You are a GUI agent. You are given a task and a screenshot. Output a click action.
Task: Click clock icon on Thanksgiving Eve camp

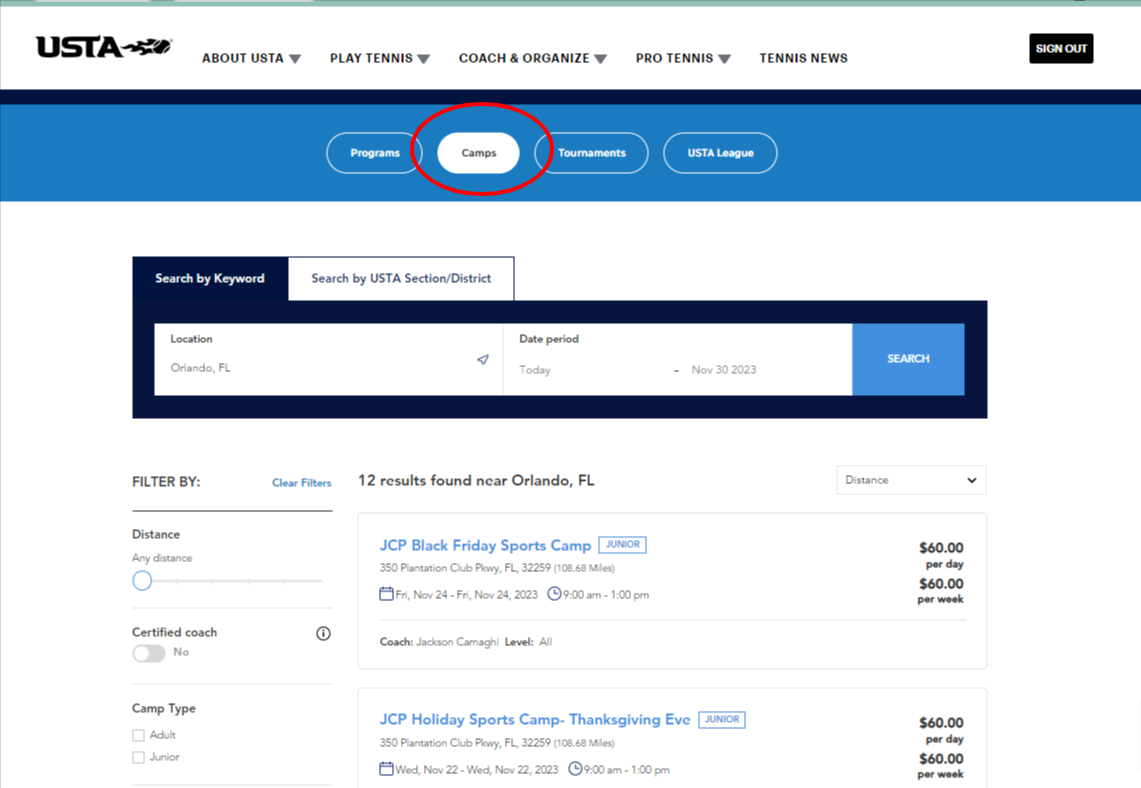point(575,768)
